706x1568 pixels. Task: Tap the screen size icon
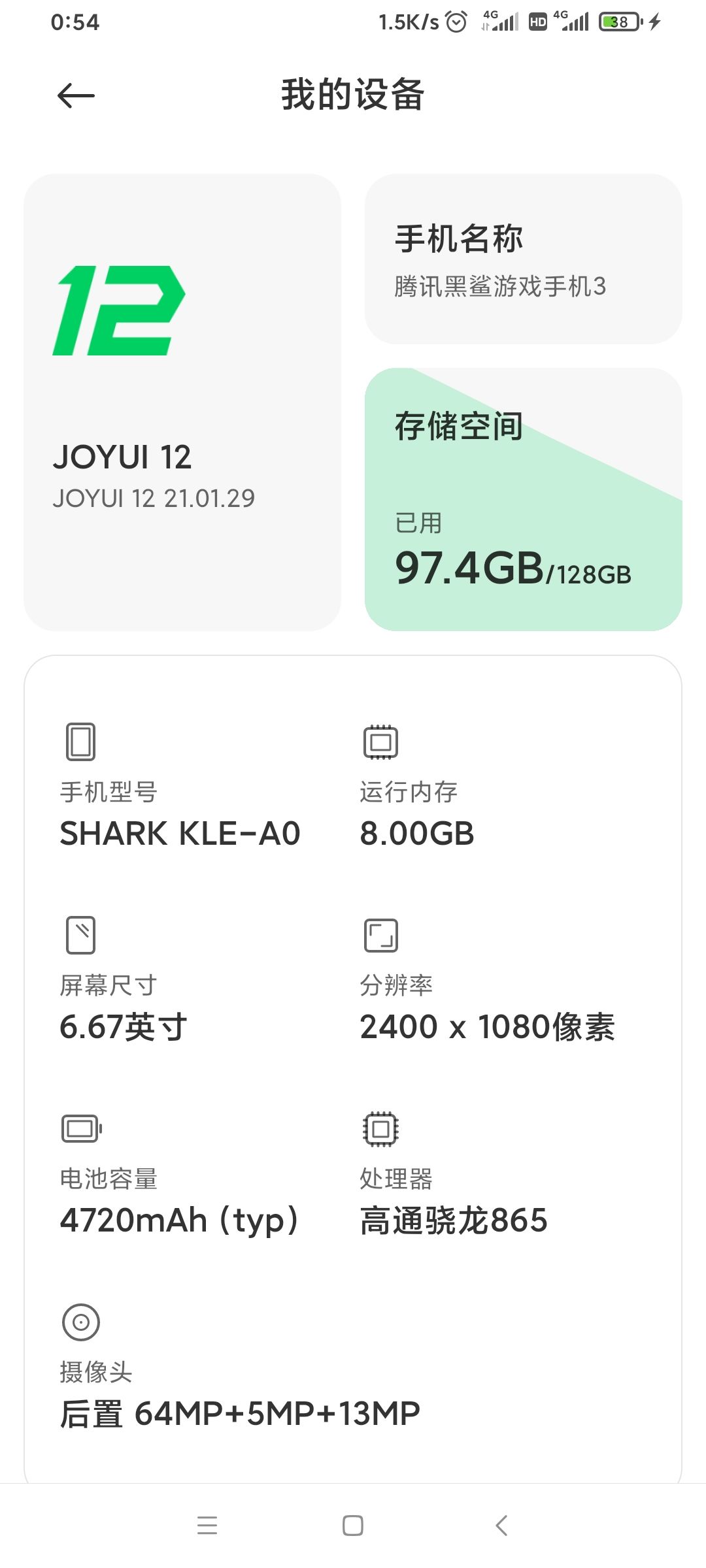tap(81, 935)
